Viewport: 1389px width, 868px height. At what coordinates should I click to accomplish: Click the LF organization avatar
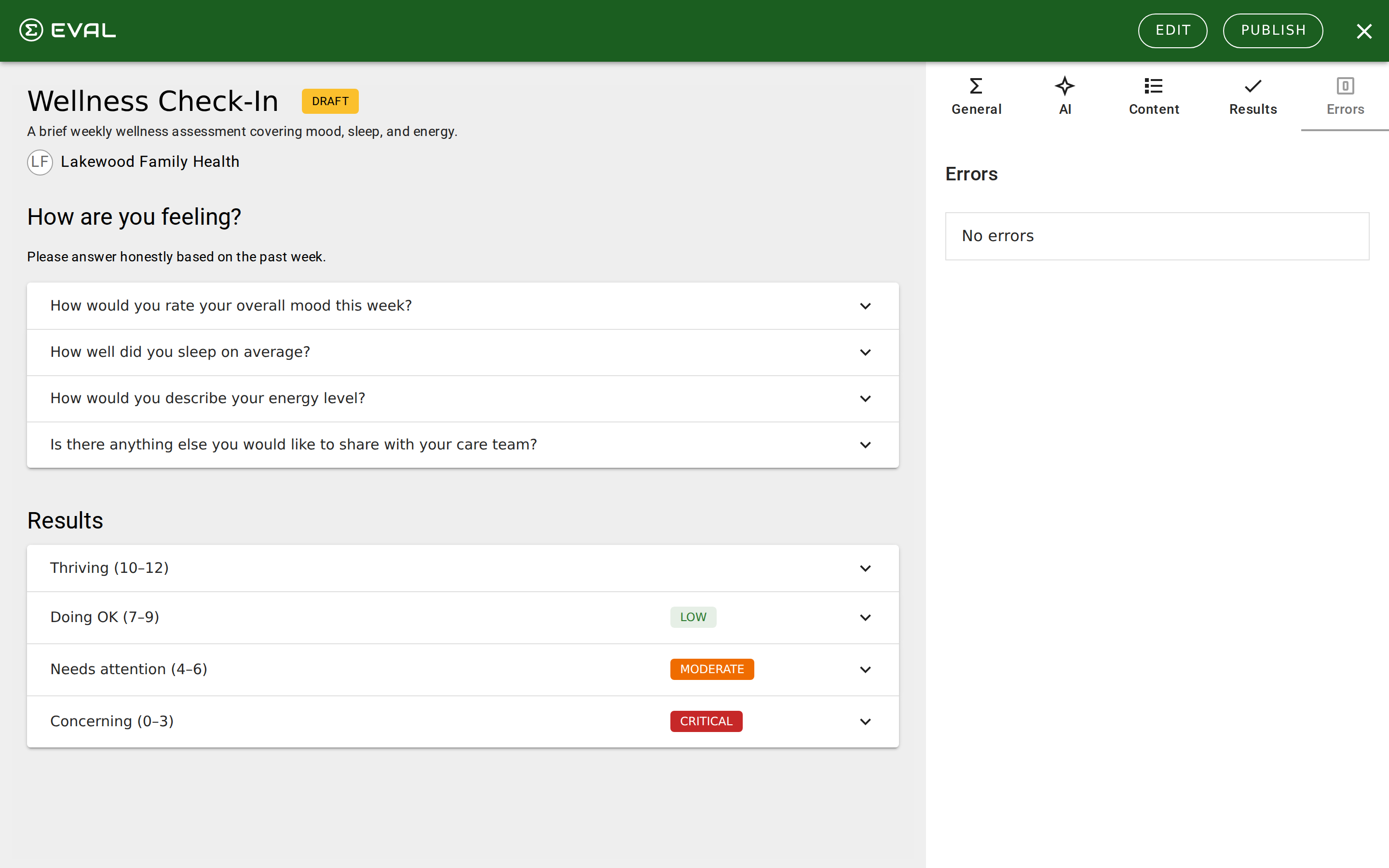click(40, 162)
